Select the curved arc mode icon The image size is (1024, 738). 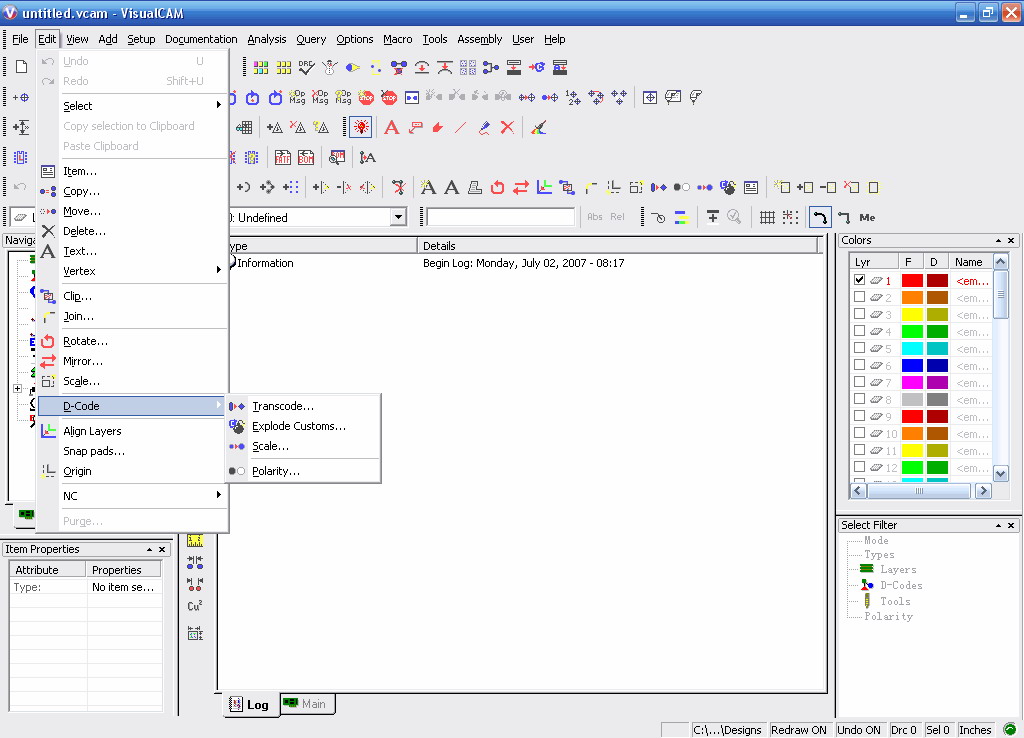[x=820, y=217]
